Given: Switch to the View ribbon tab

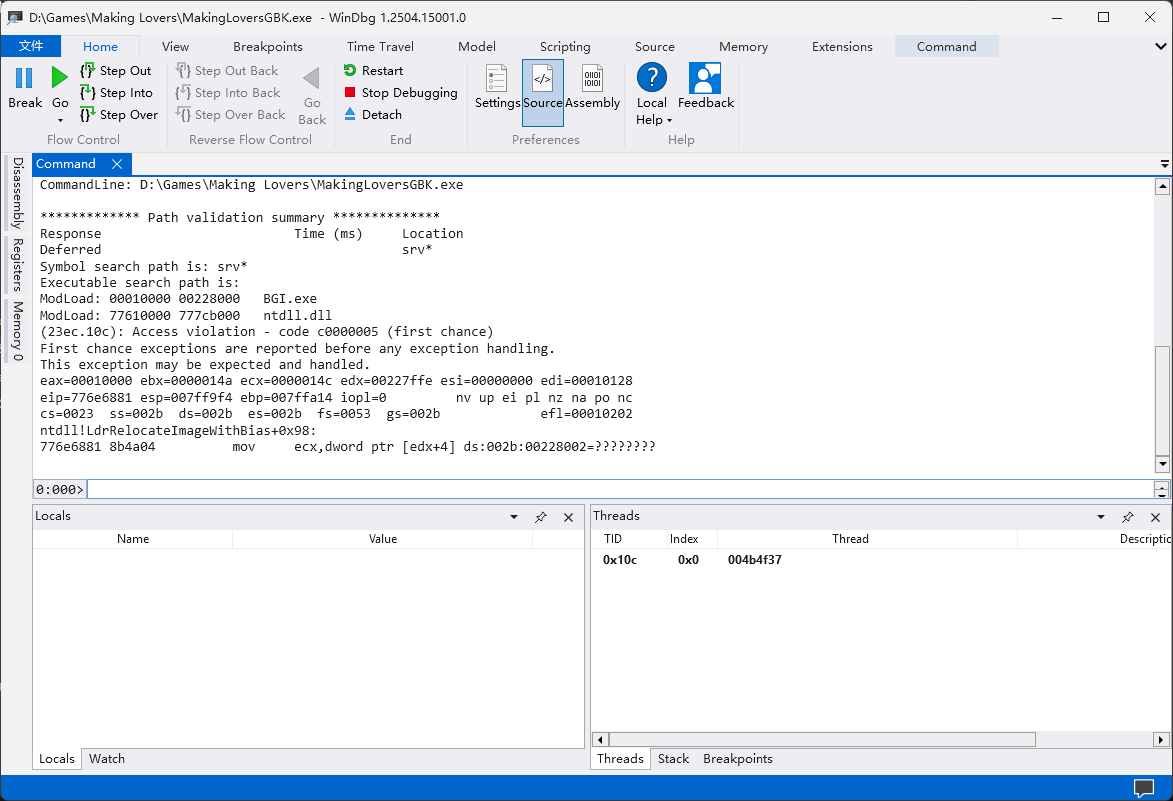Looking at the screenshot, I should coord(175,46).
